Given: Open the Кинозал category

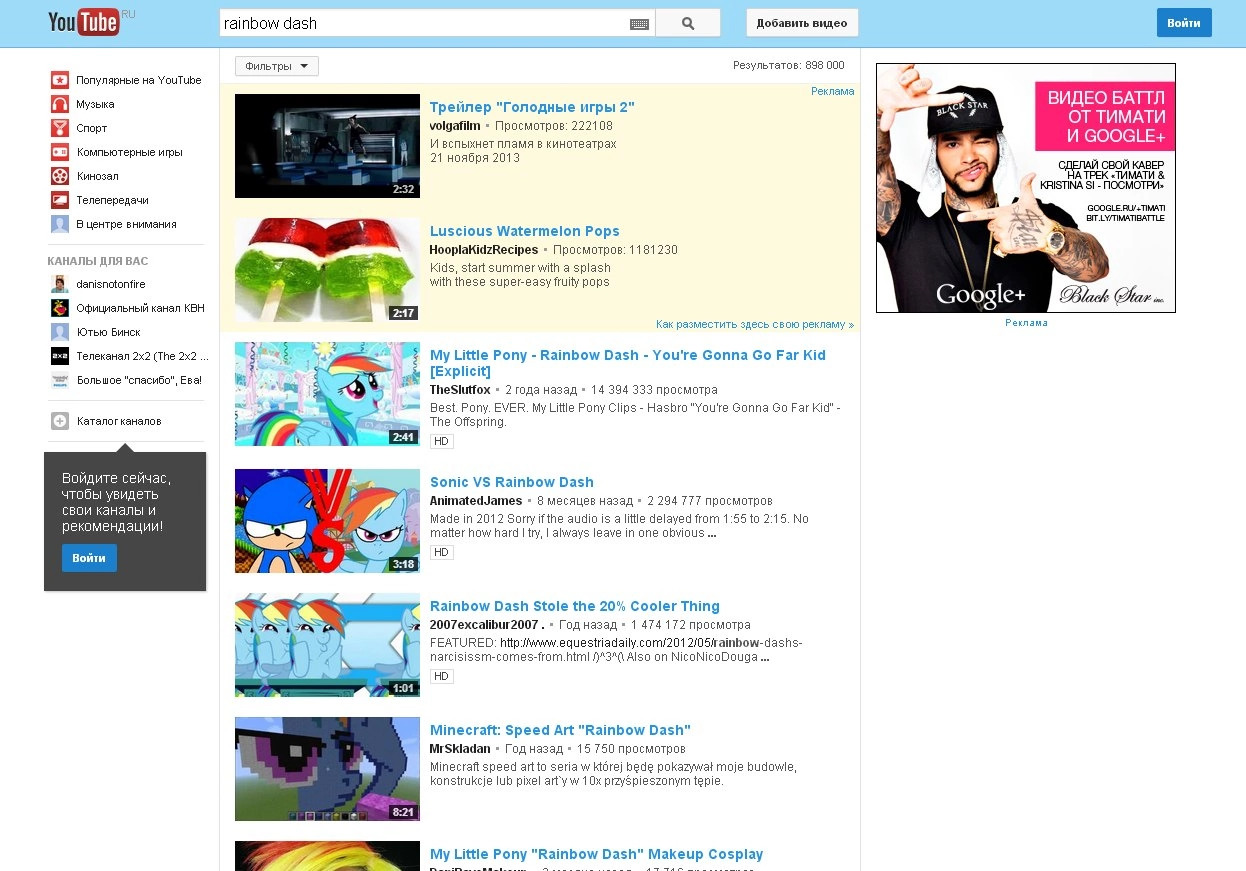Looking at the screenshot, I should pyautogui.click(x=97, y=176).
